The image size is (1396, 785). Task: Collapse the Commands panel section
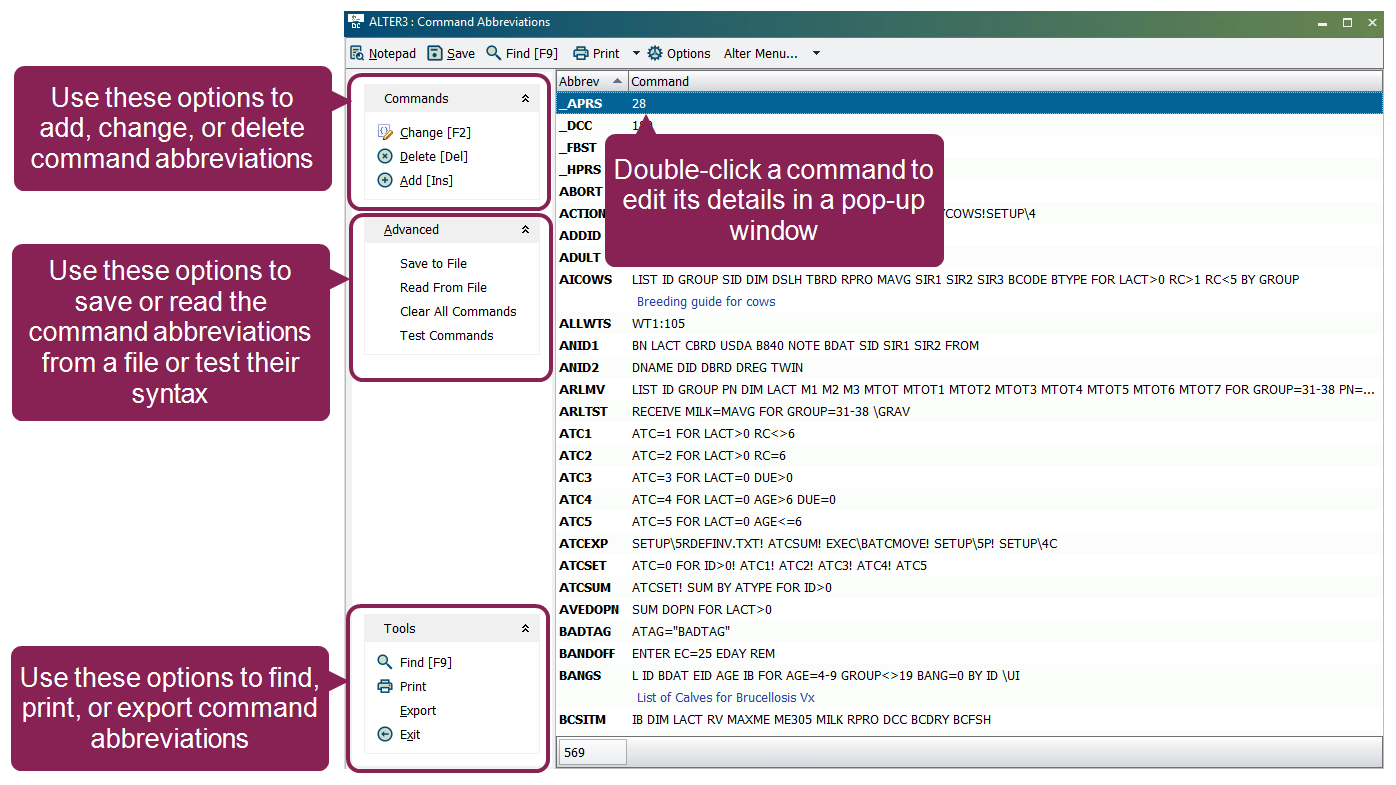click(525, 99)
